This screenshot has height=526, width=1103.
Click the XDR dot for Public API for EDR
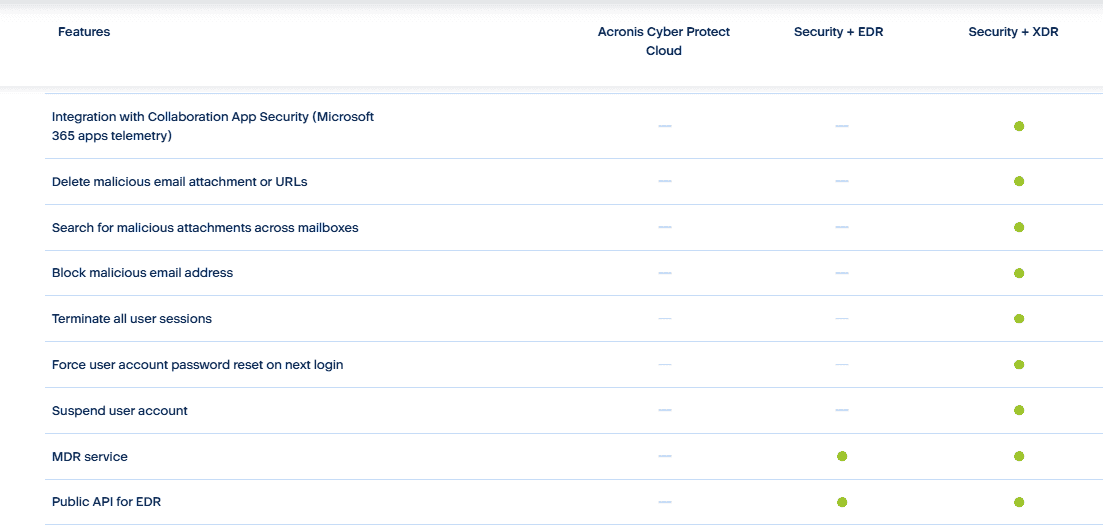[x=1019, y=502]
